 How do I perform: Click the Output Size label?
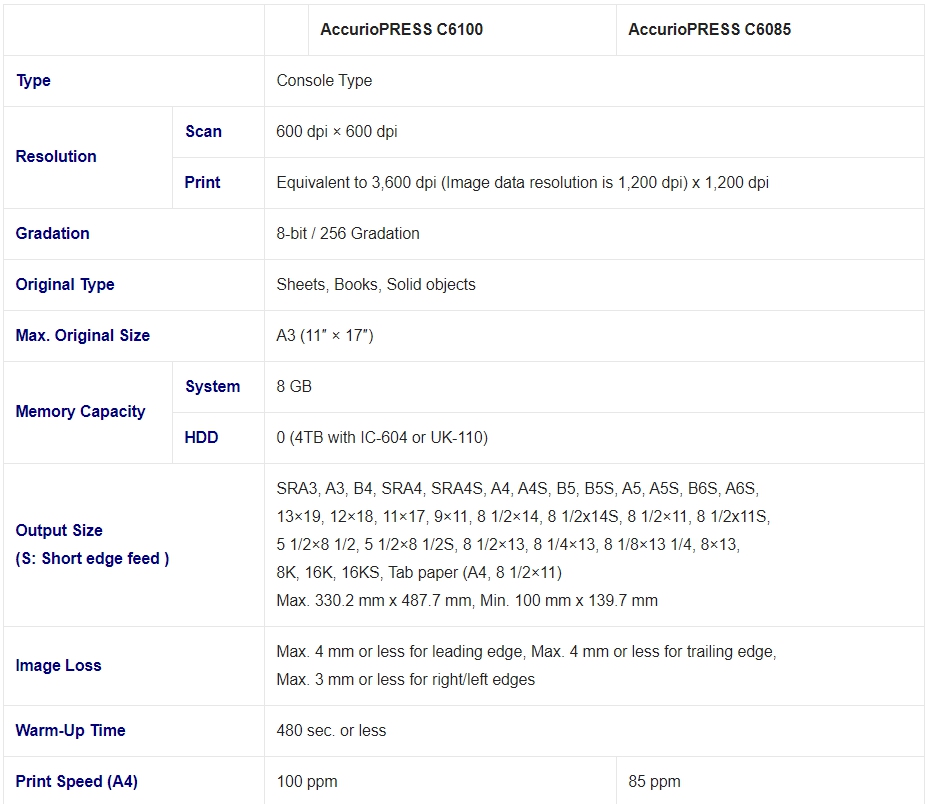pyautogui.click(x=59, y=530)
